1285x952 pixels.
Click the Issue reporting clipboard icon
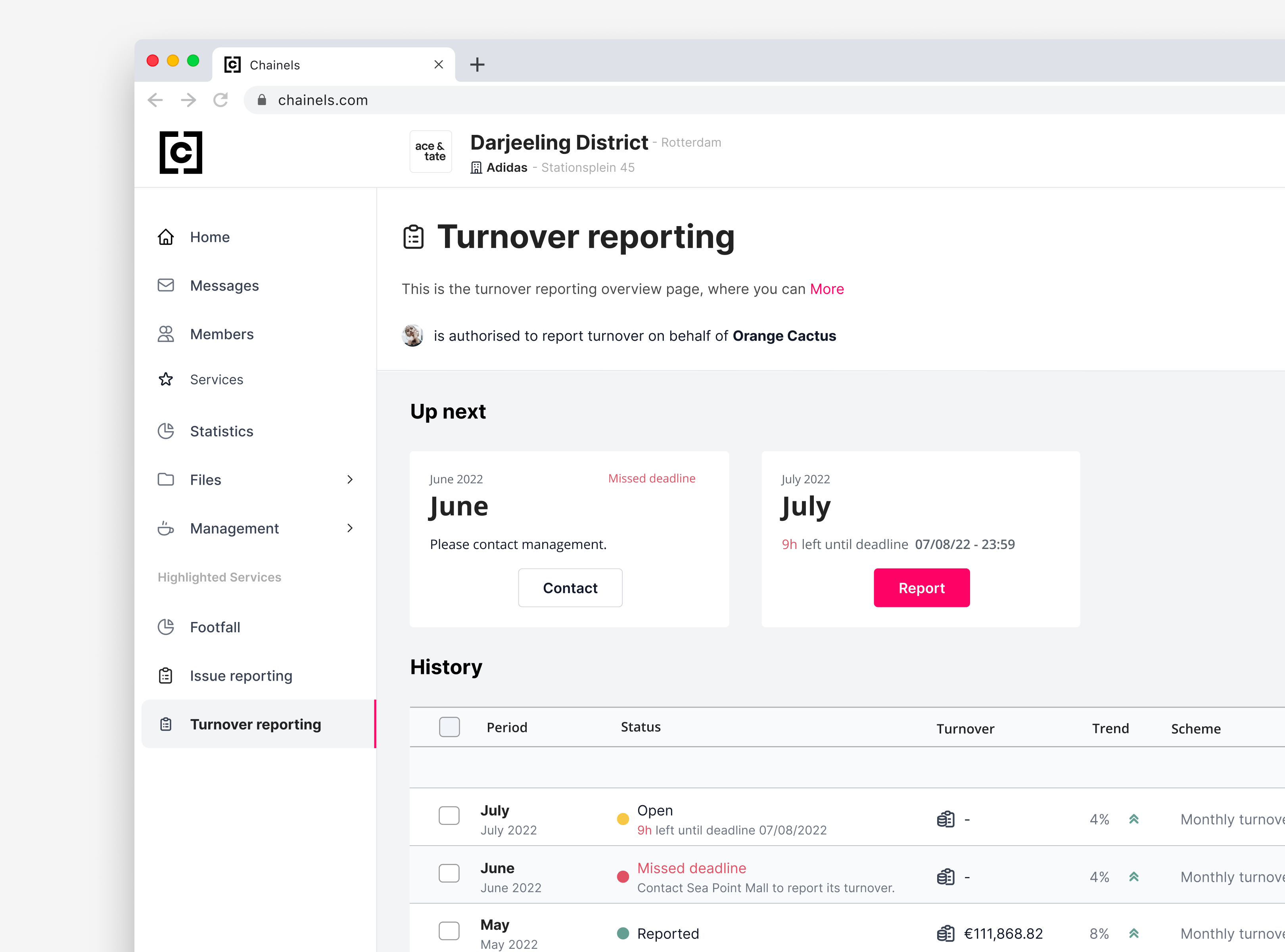point(166,676)
